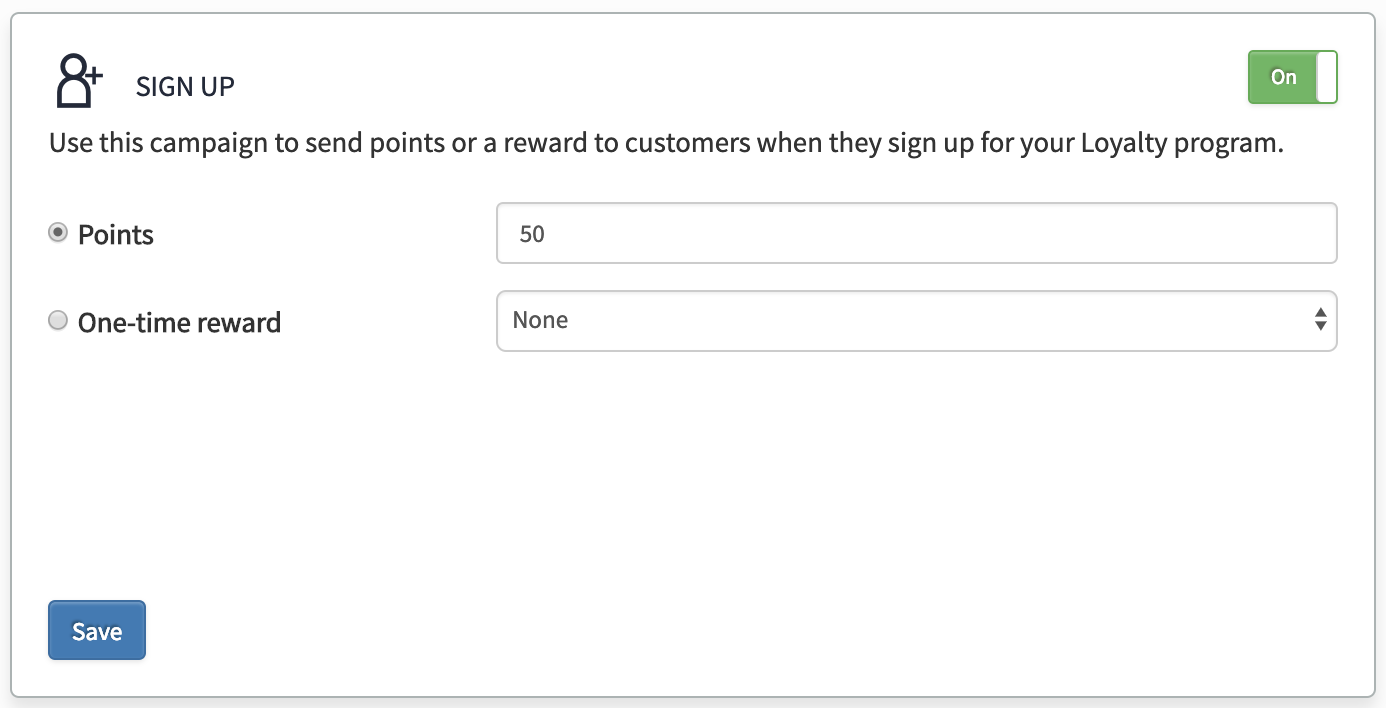Click the 'Points' label text
Viewport: 1386px width, 708px height.
(116, 235)
